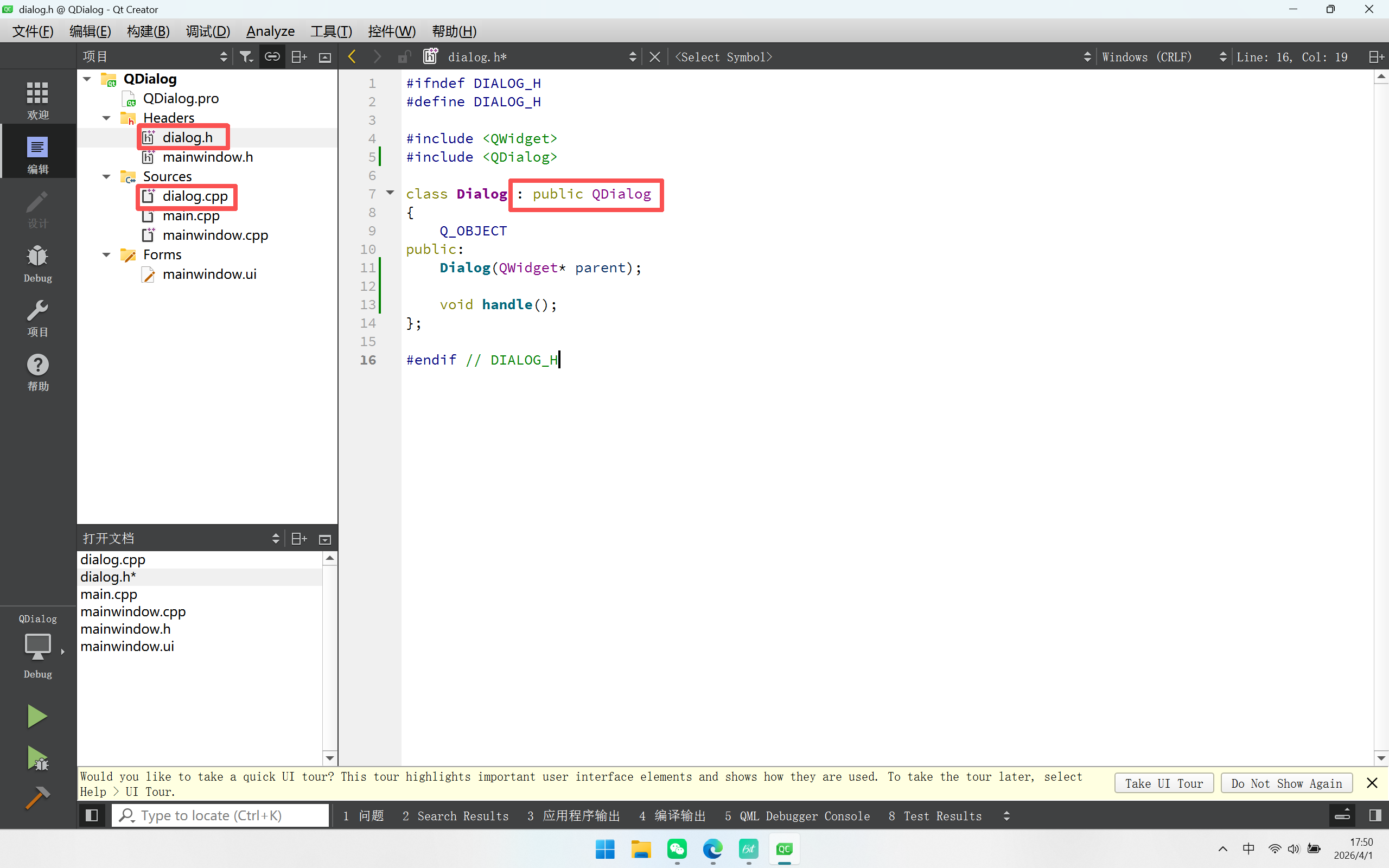
Task: Click the Take UI Tour button
Action: tap(1163, 783)
